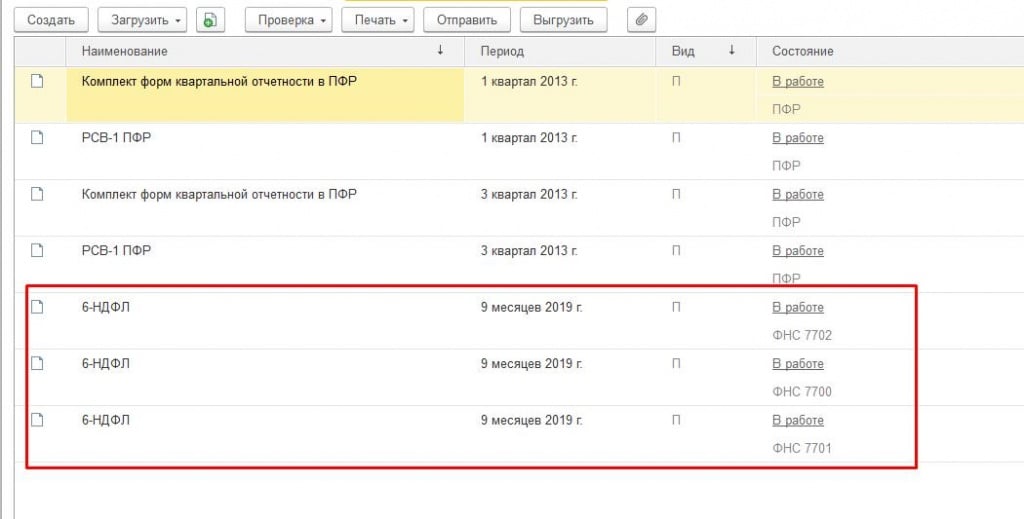Click document icon of 6-НДФЛ row ФНС 7701

[38, 420]
